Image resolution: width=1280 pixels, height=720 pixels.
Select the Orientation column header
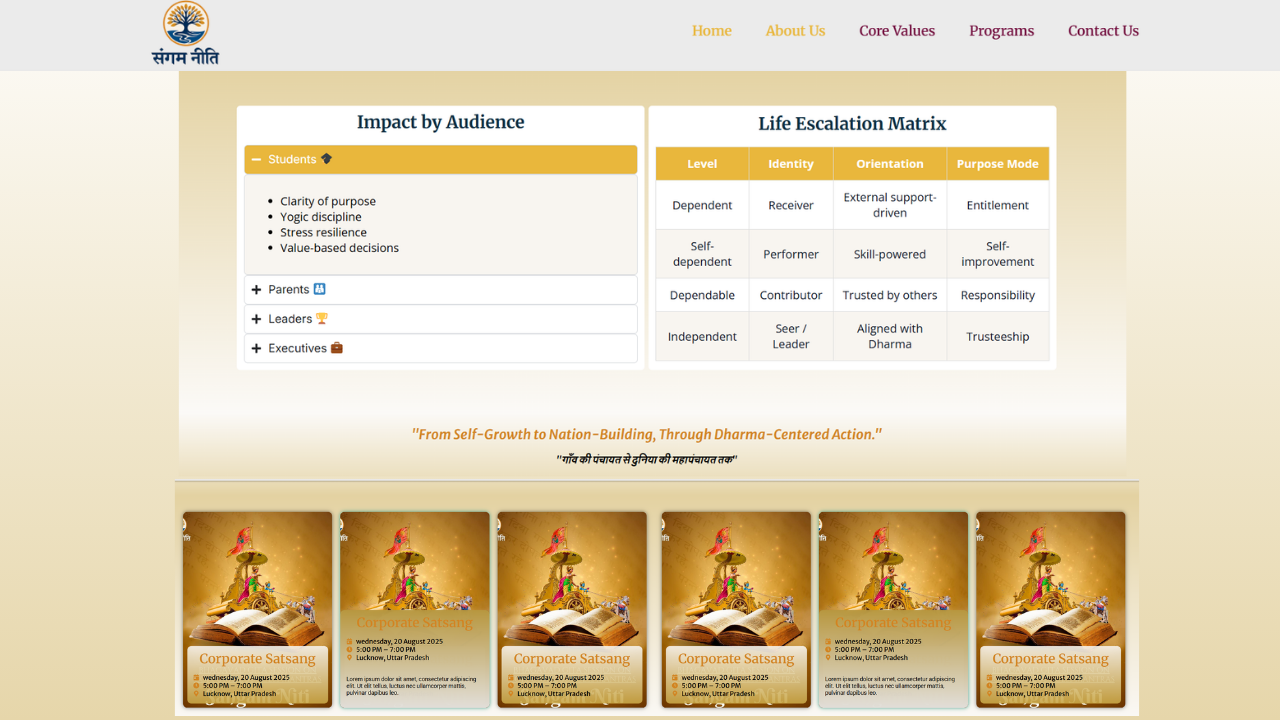(890, 164)
